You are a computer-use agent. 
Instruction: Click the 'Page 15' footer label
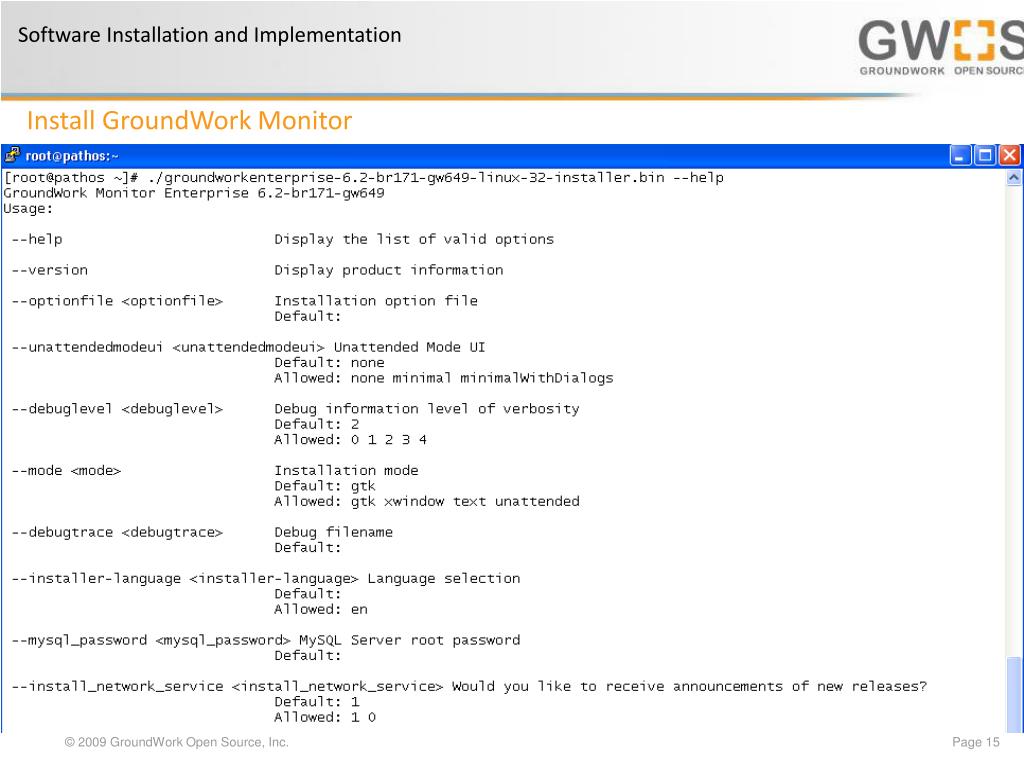976,743
